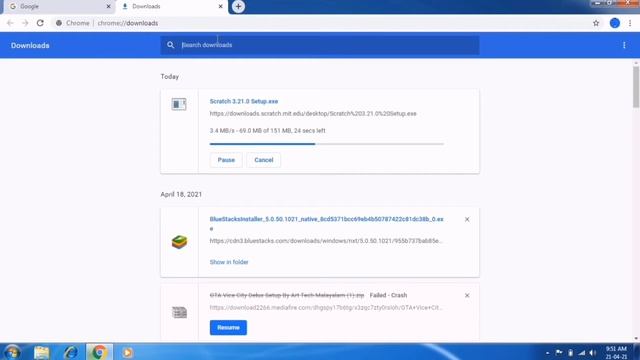This screenshot has width=640, height=360.
Task: Open the Downloads page more-actions menu
Action: click(624, 45)
